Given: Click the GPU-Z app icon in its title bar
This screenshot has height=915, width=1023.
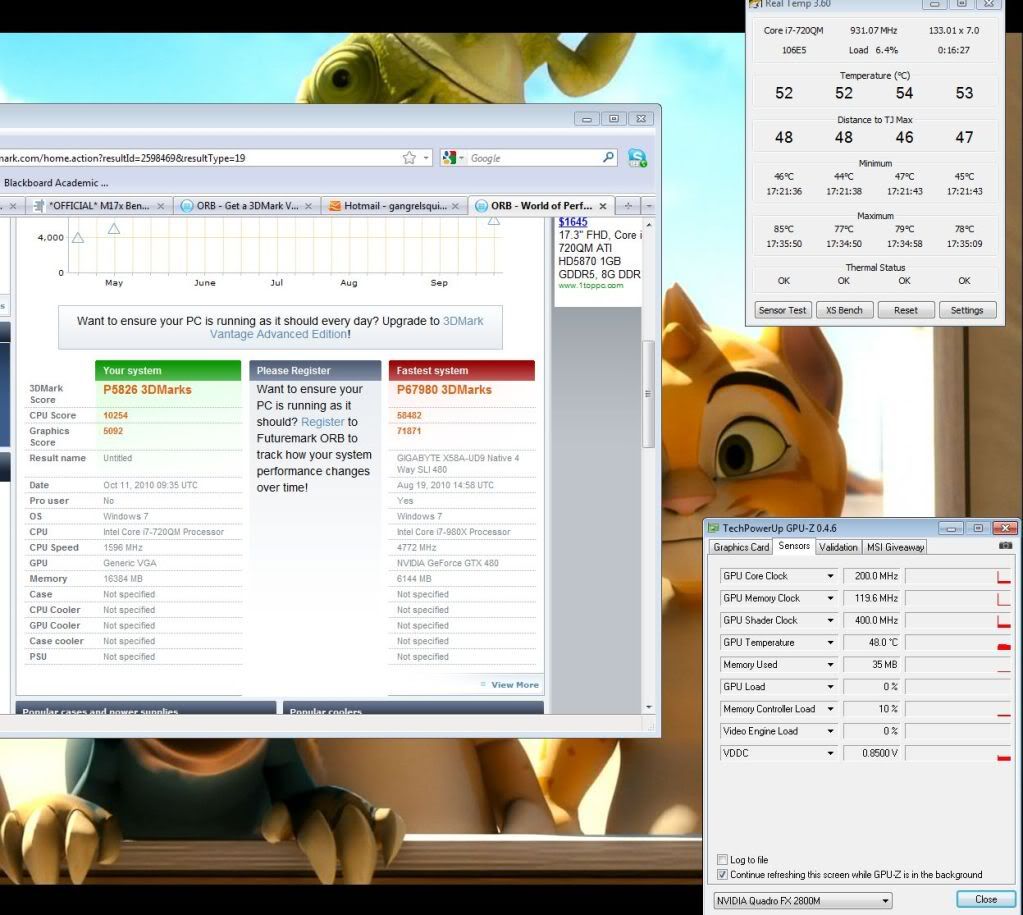Looking at the screenshot, I should pos(714,528).
